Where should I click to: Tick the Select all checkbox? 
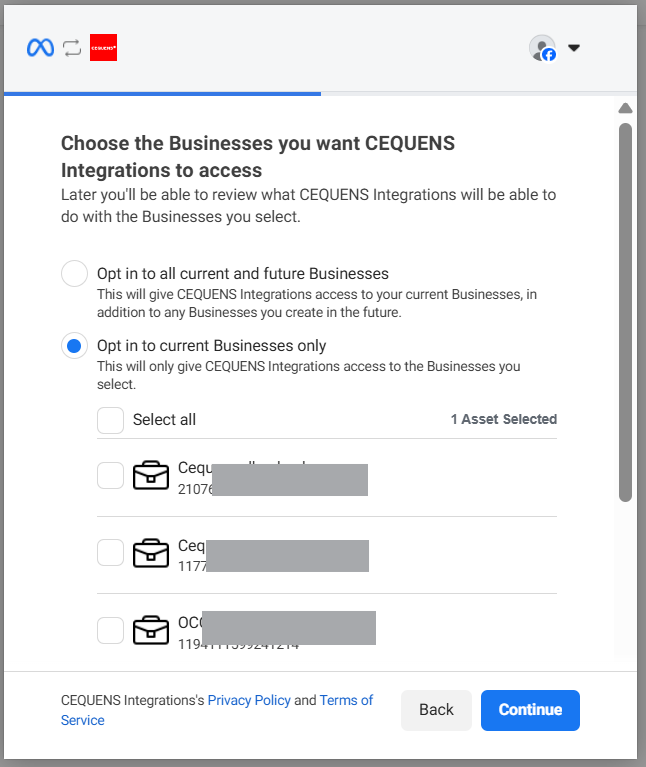point(111,420)
